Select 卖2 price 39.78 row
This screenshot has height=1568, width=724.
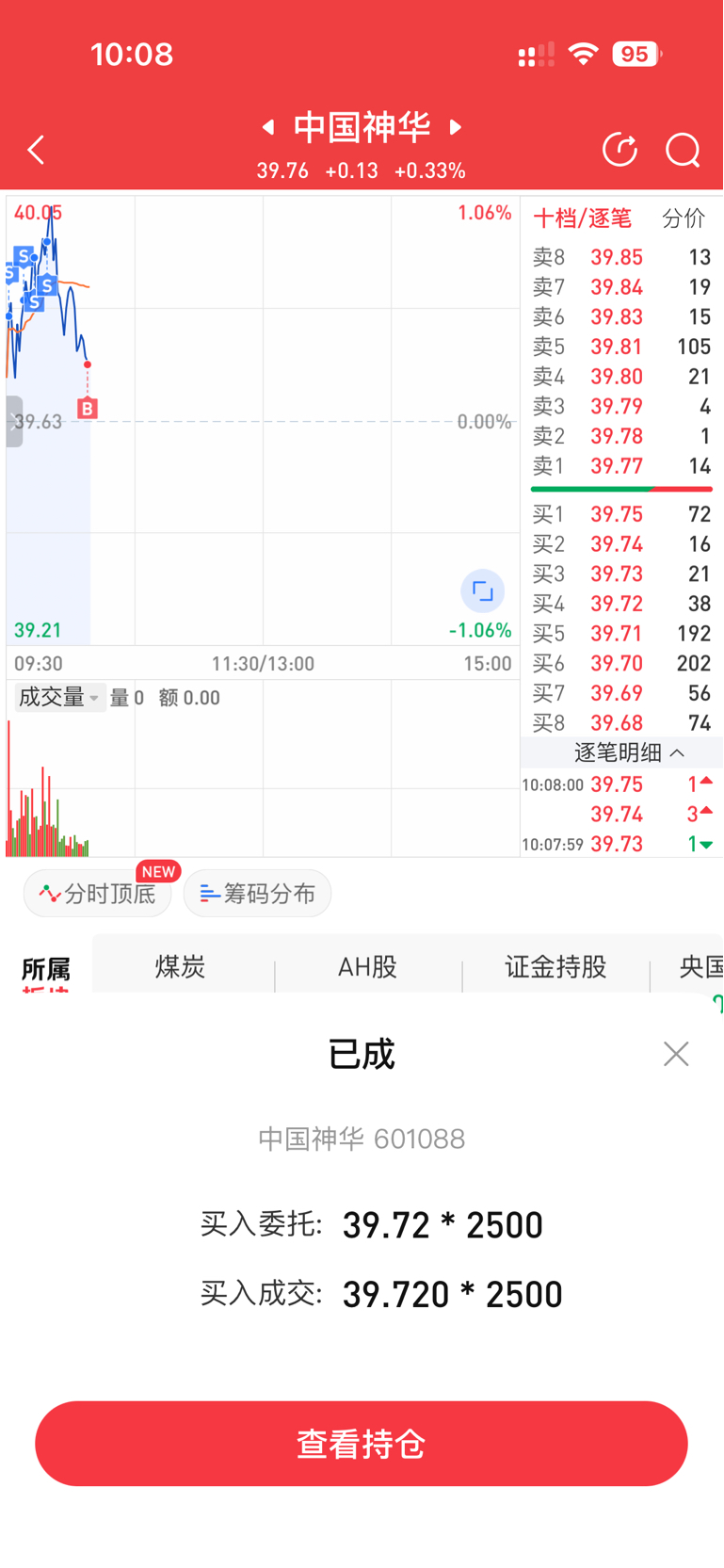621,436
